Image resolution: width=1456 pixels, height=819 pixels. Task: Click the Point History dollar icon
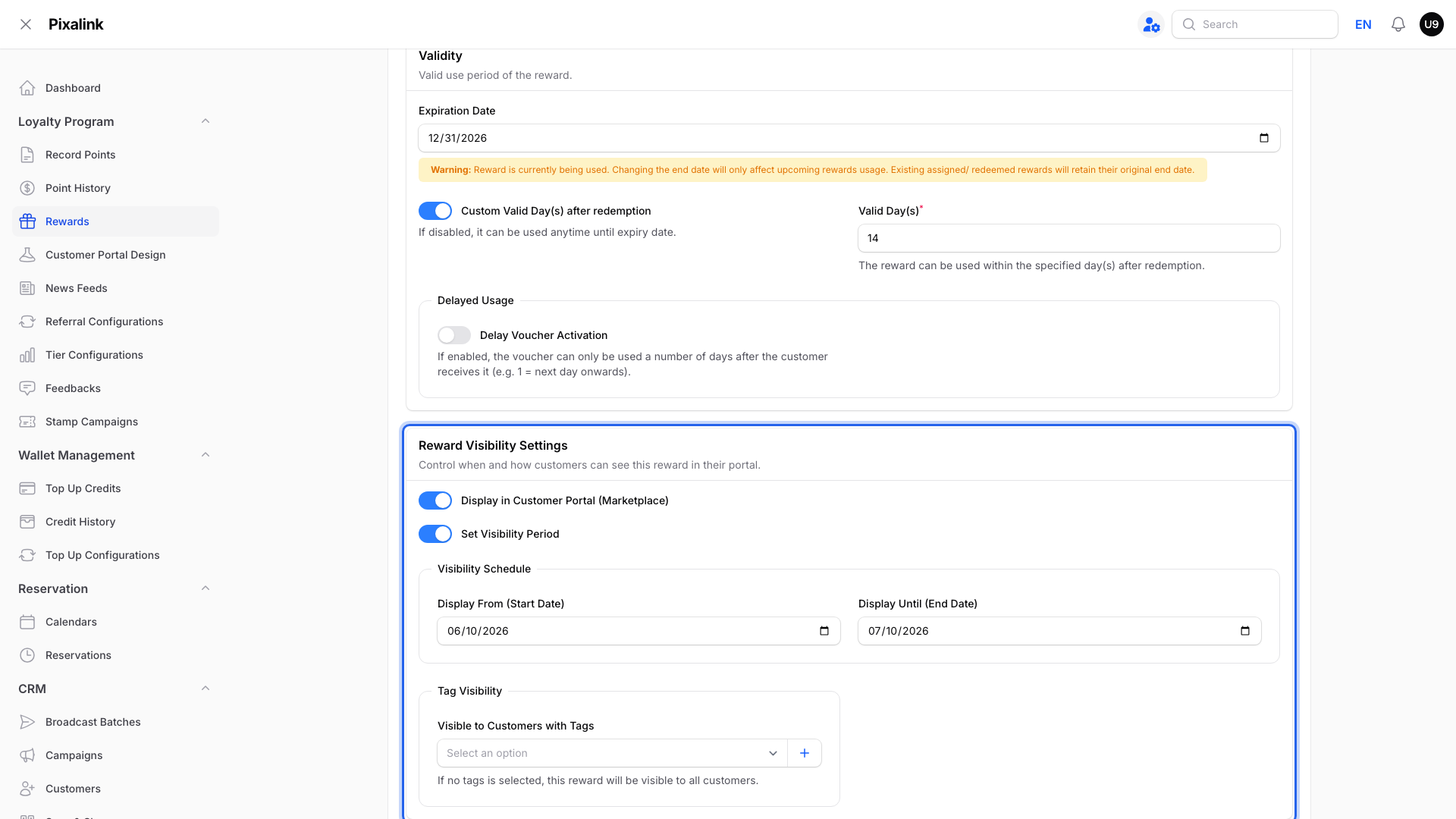click(27, 188)
